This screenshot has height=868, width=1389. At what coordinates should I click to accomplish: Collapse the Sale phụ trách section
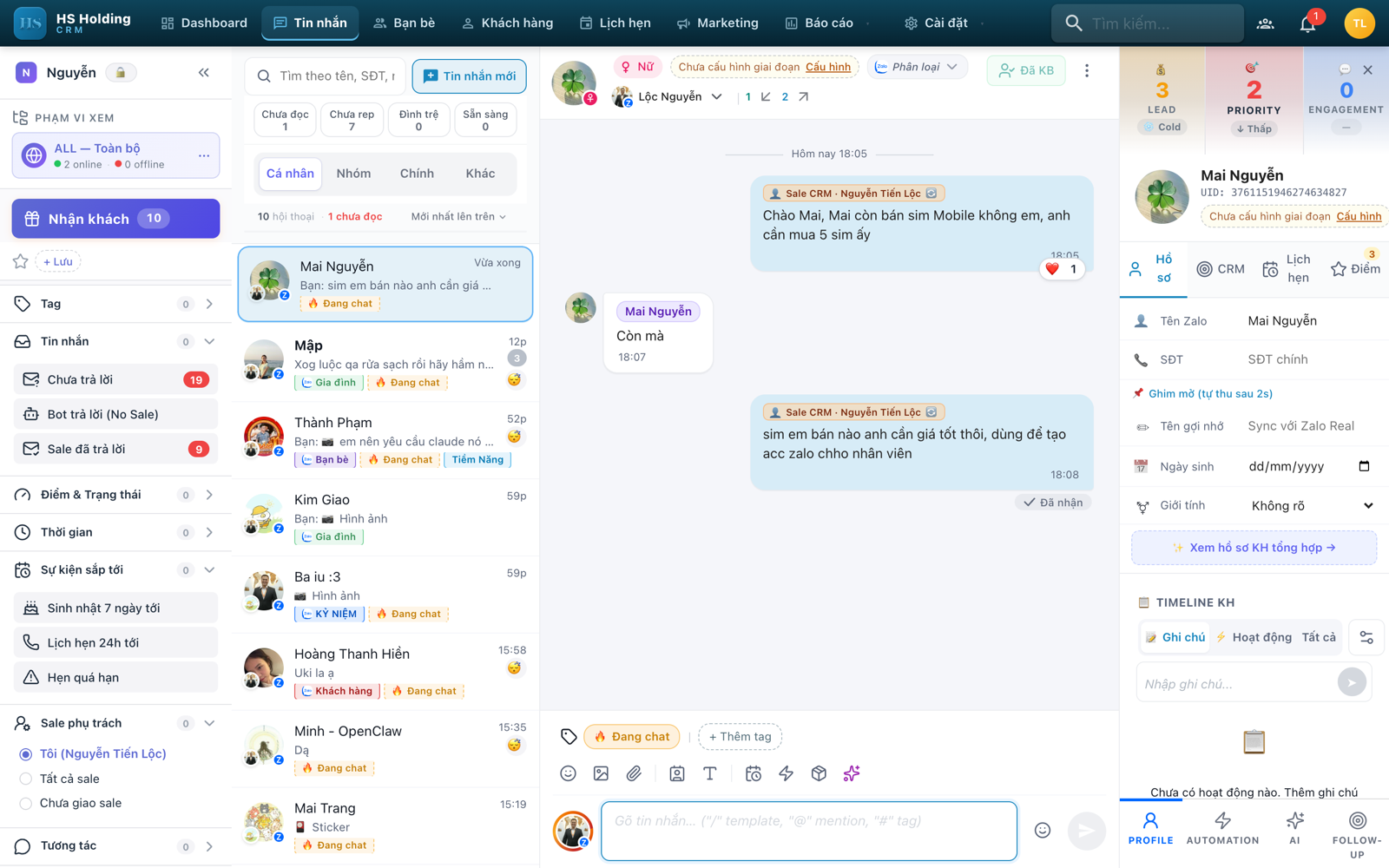tap(115, 723)
